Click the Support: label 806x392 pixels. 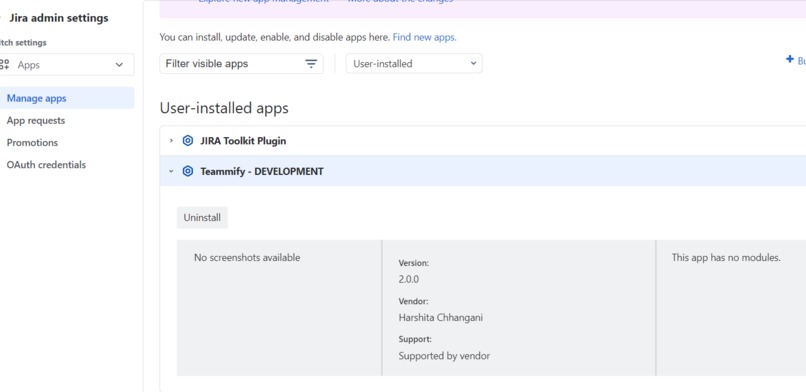415,339
